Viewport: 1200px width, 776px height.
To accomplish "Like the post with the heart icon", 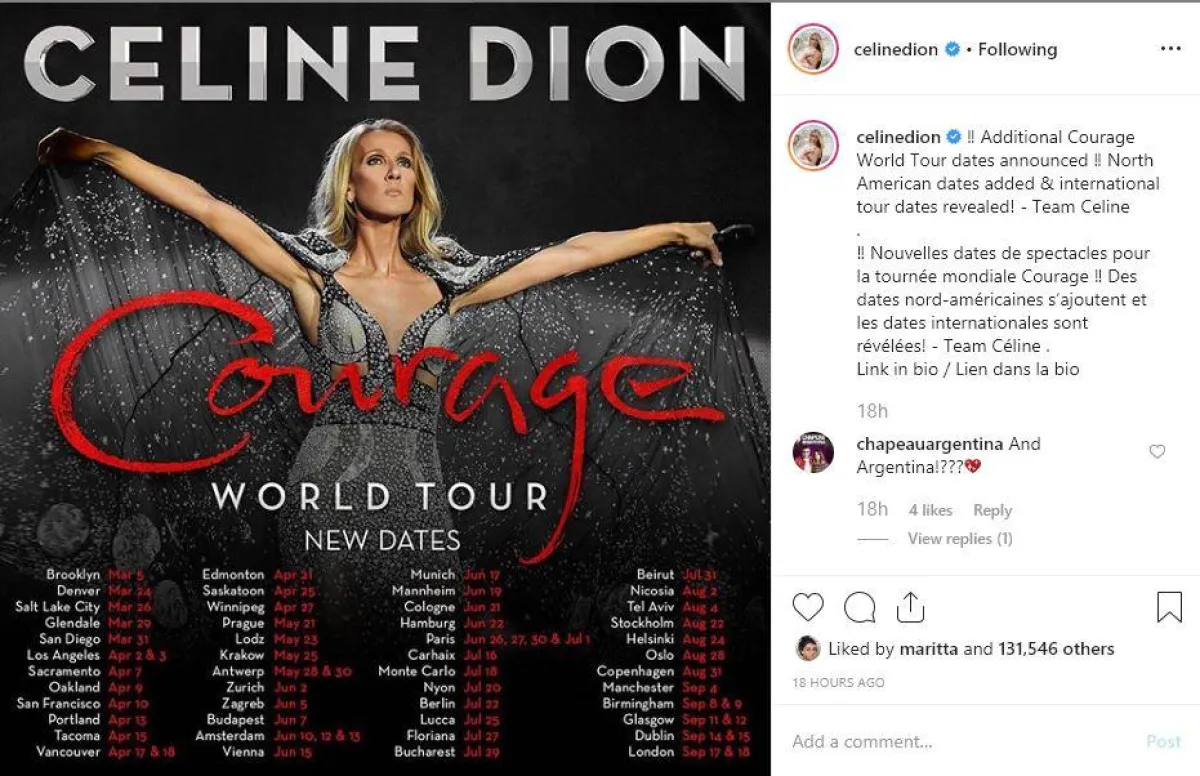I will pos(808,607).
